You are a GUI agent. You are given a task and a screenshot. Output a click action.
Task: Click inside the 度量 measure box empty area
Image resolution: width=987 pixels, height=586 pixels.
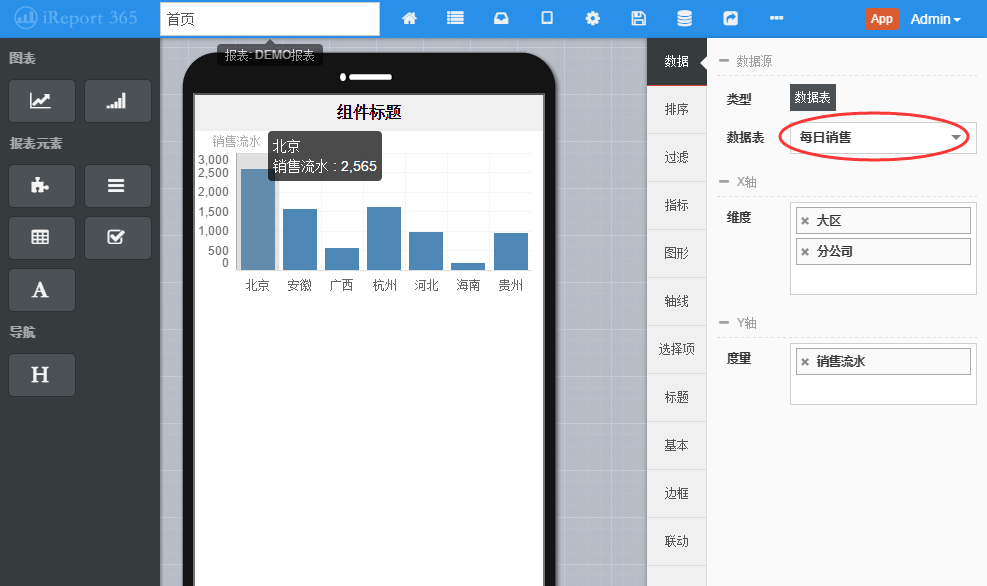pyautogui.click(x=883, y=390)
